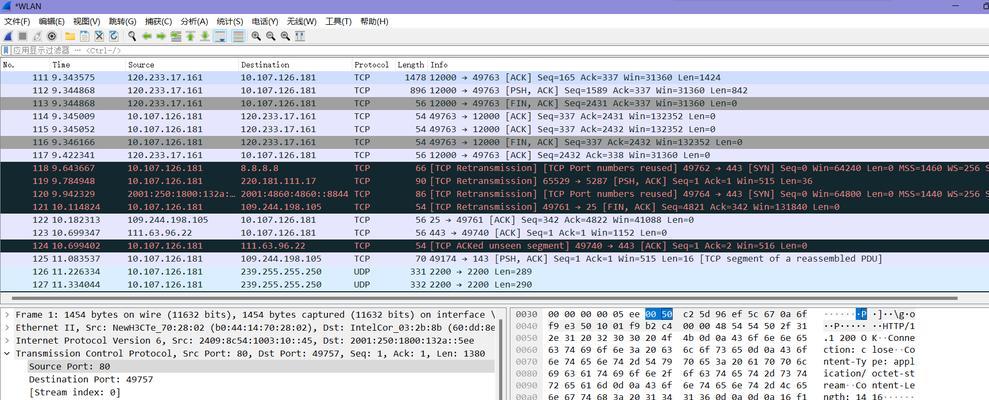Open the 分析(A) menu

pos(194,21)
